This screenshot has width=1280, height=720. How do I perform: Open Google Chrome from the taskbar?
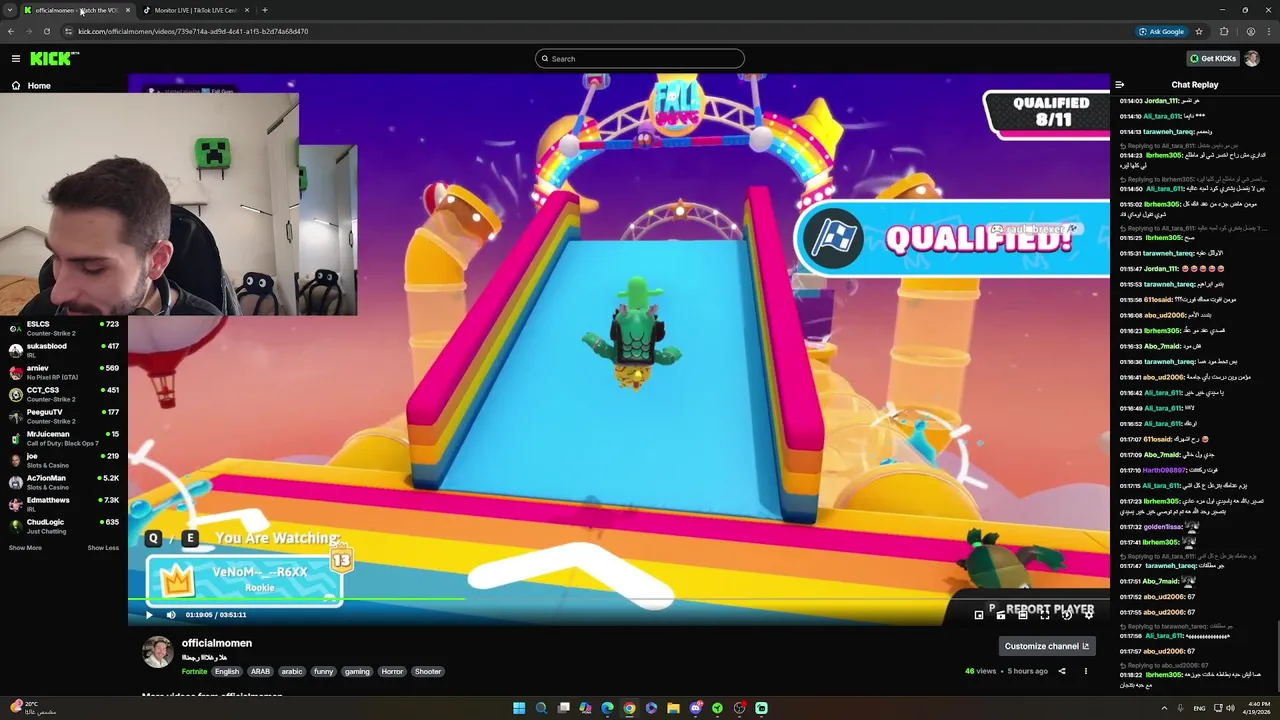[629, 708]
